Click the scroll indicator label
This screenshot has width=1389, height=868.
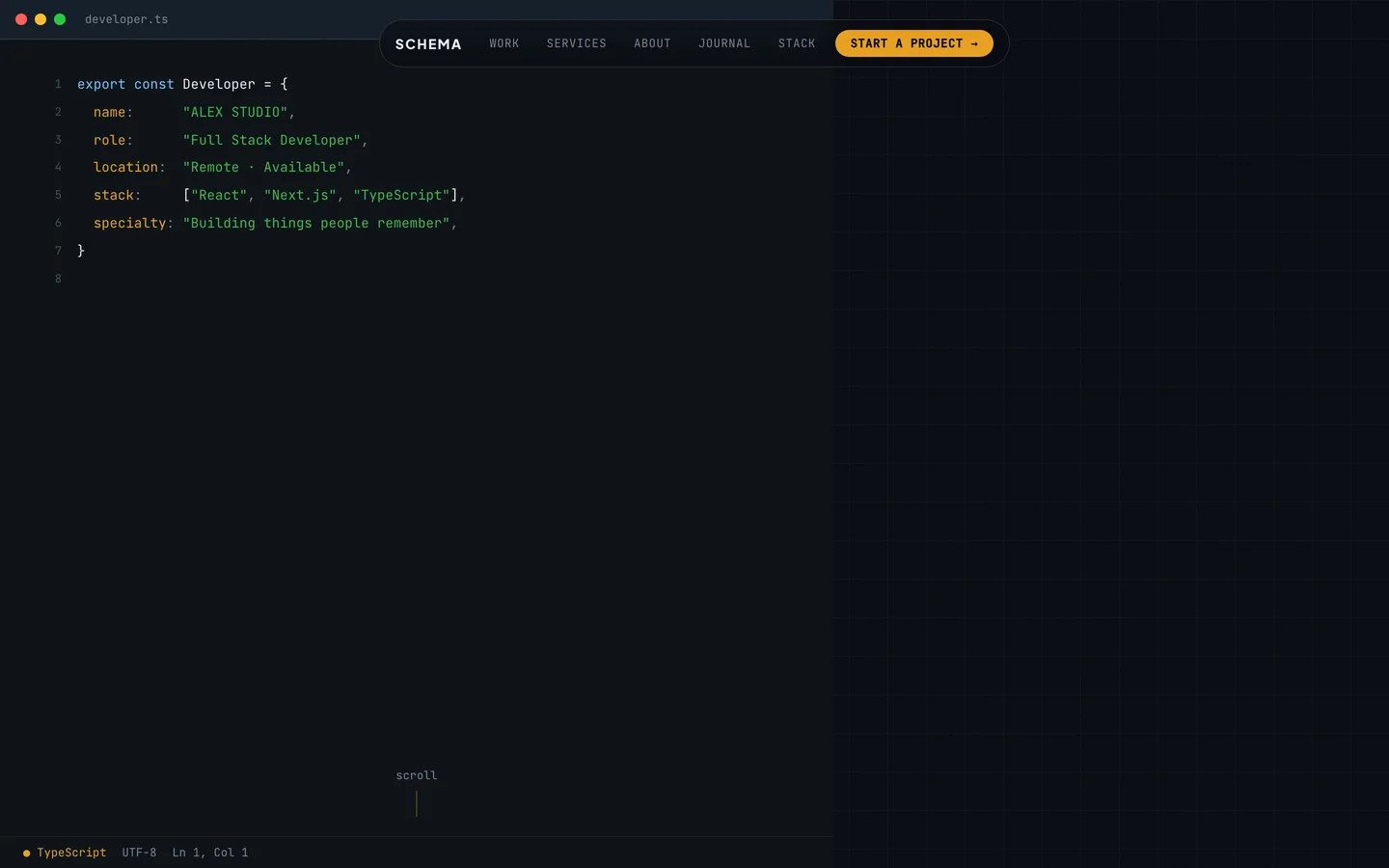point(417,775)
